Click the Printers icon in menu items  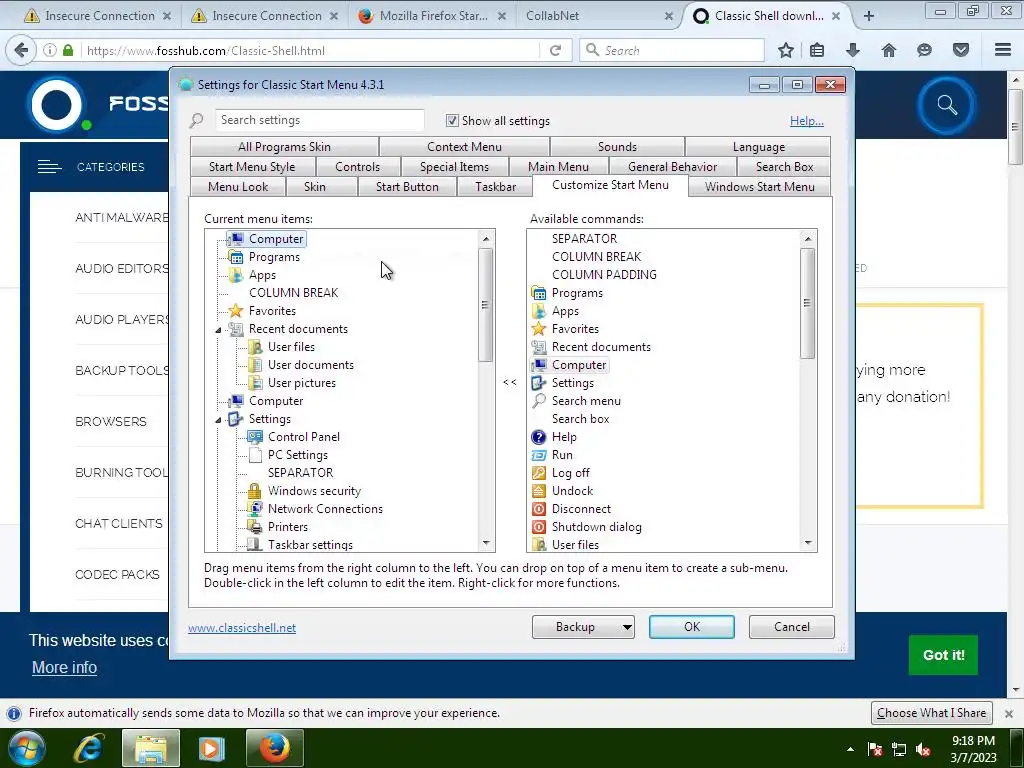point(255,527)
